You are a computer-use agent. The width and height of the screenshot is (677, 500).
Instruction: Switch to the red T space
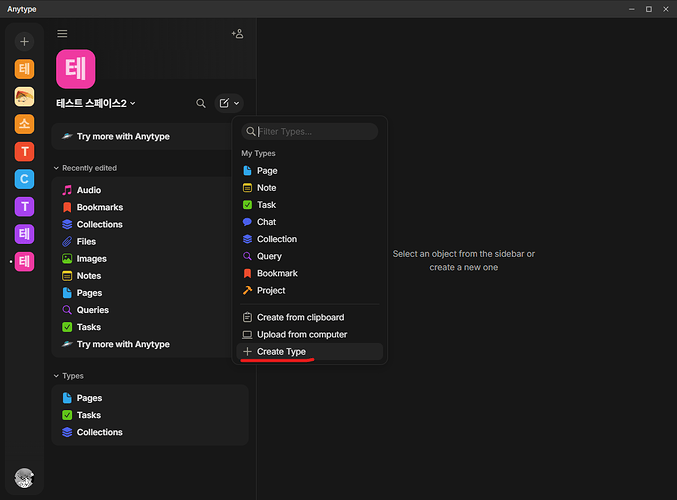point(24,152)
